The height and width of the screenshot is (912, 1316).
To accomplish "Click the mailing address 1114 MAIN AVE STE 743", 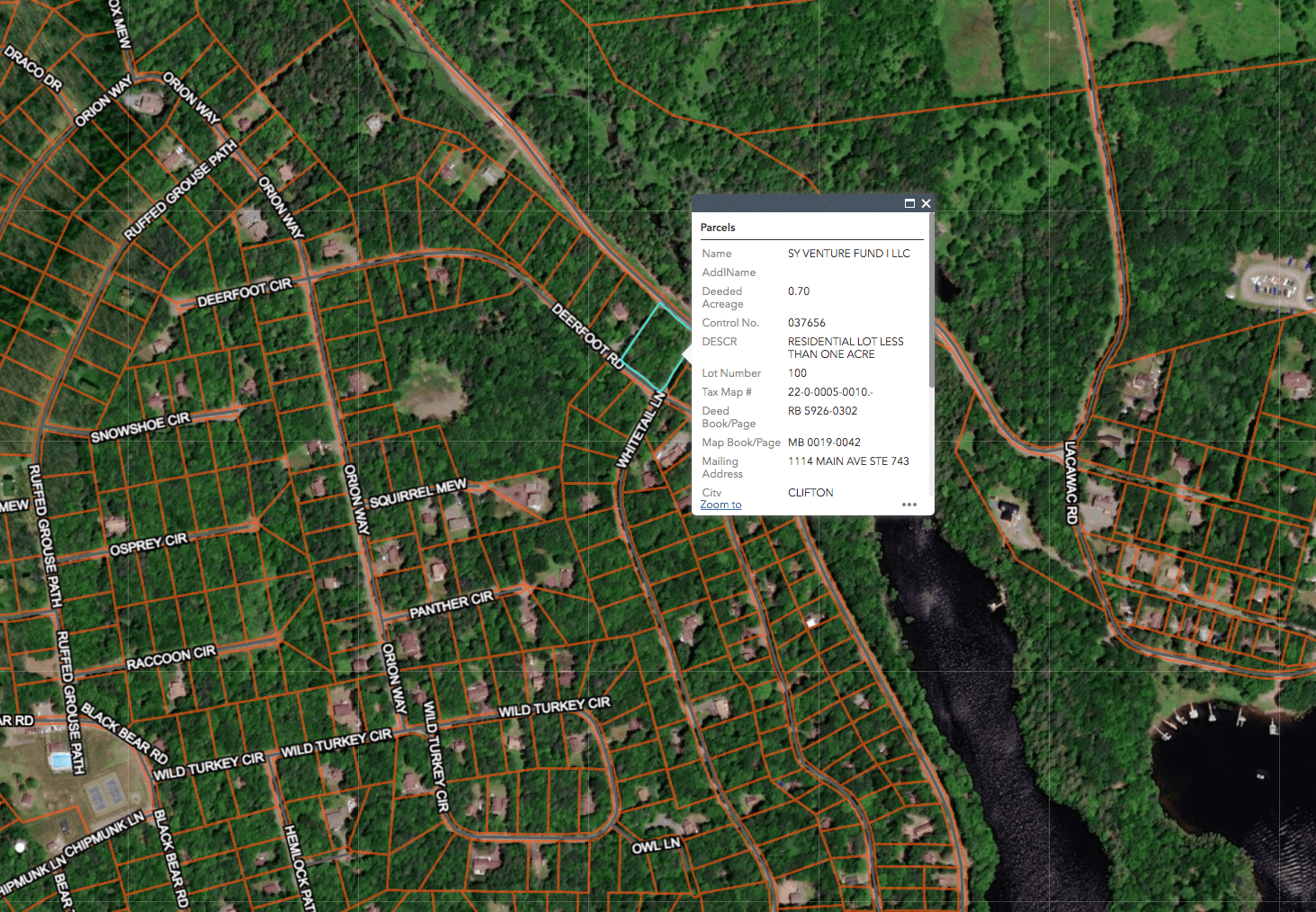I will [x=848, y=461].
